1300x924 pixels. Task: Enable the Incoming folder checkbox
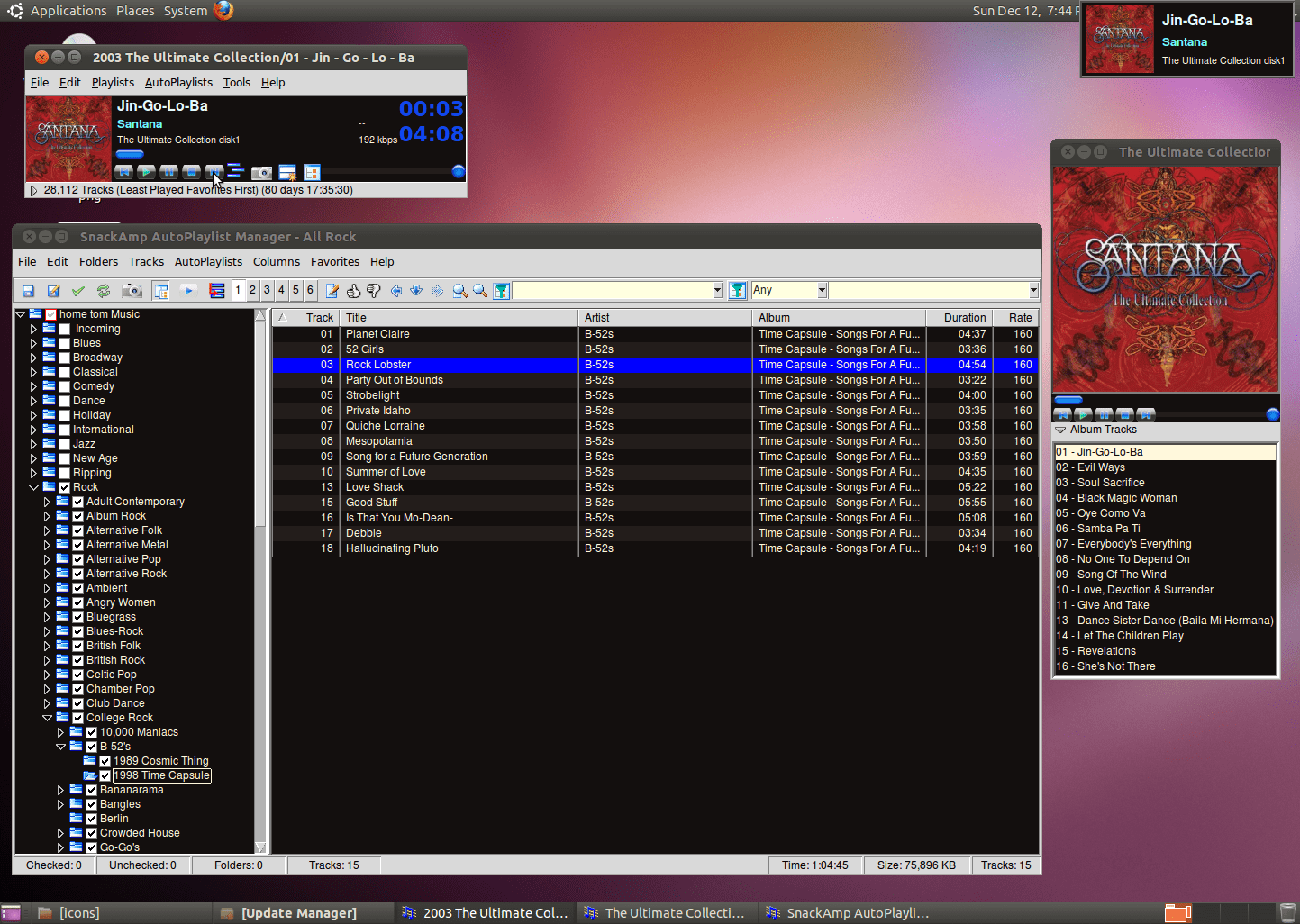pos(64,328)
